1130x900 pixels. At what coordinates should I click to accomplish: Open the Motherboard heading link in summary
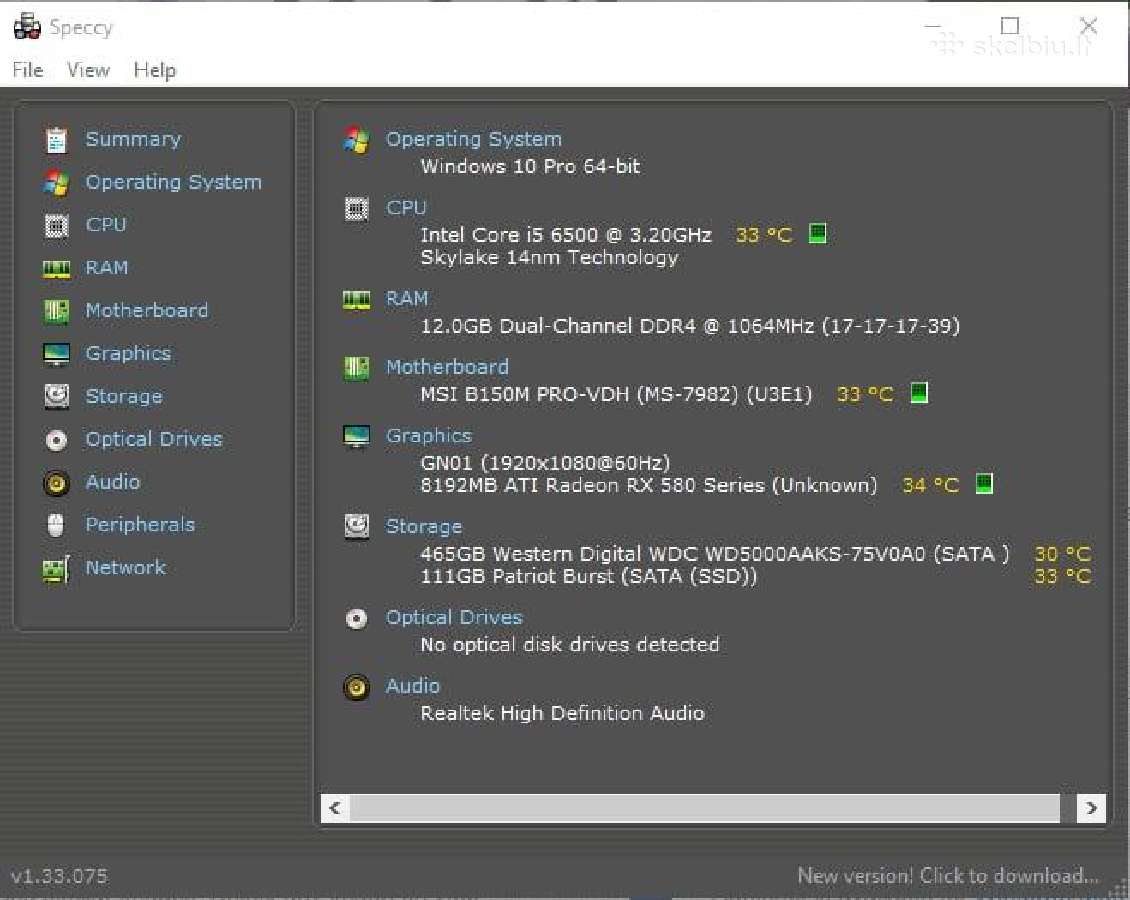(x=448, y=367)
